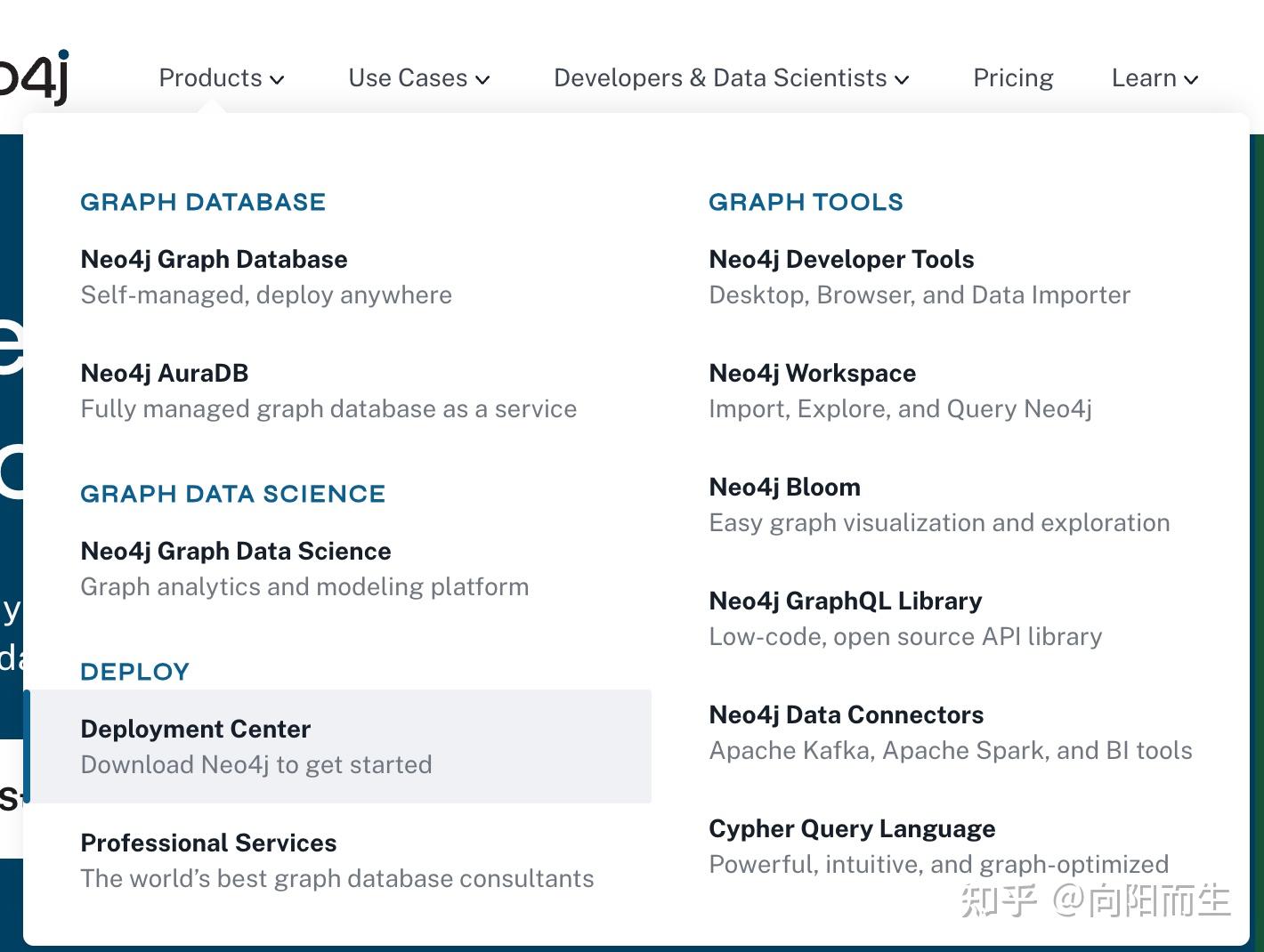The width and height of the screenshot is (1264, 952).
Task: Click the Graph Database section heading
Action: click(203, 202)
